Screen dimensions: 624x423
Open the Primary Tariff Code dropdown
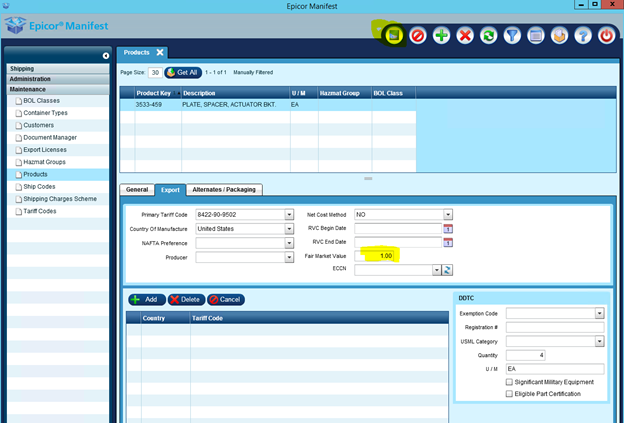click(x=289, y=214)
